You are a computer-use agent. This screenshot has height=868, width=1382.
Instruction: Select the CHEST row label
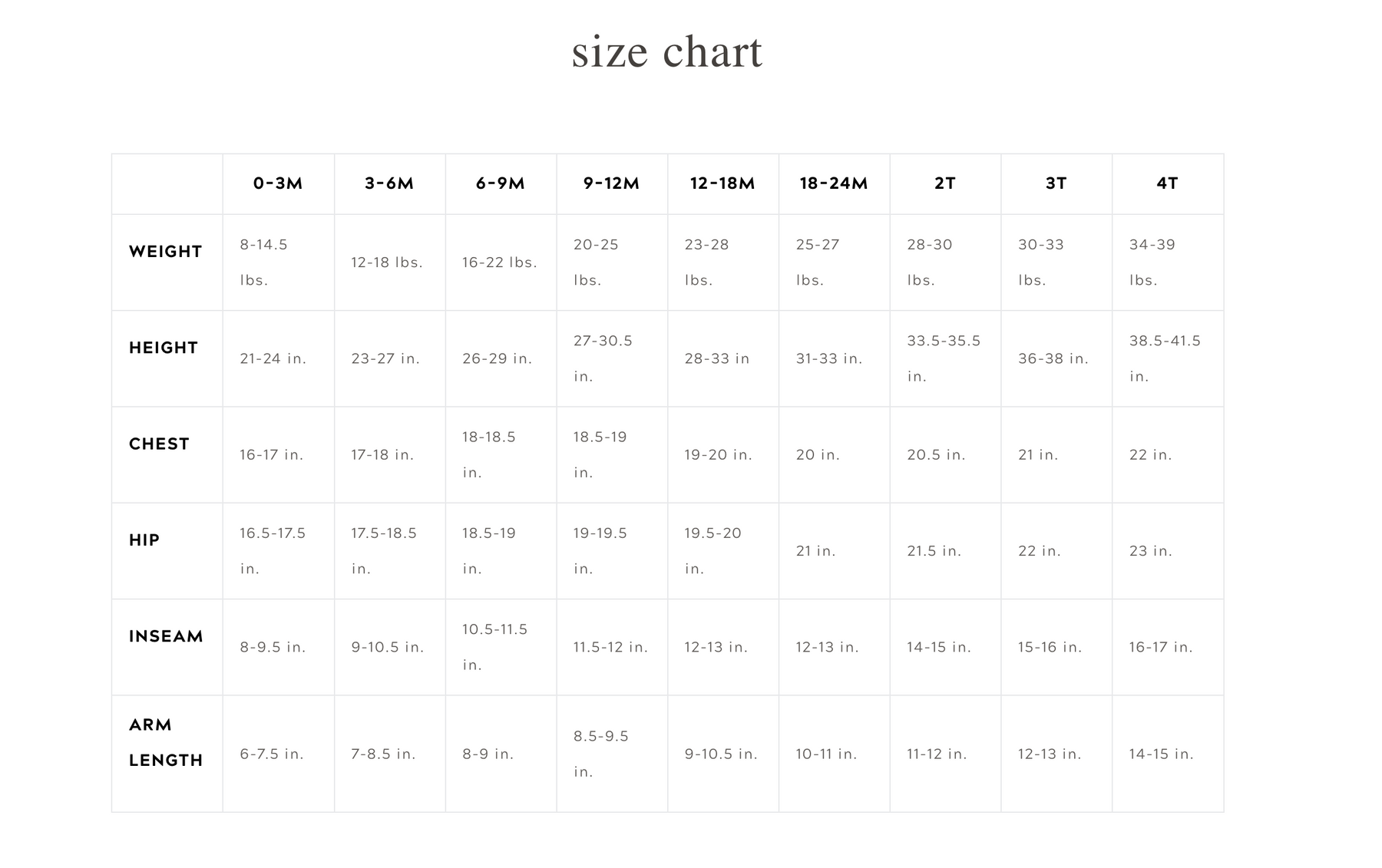click(x=159, y=444)
